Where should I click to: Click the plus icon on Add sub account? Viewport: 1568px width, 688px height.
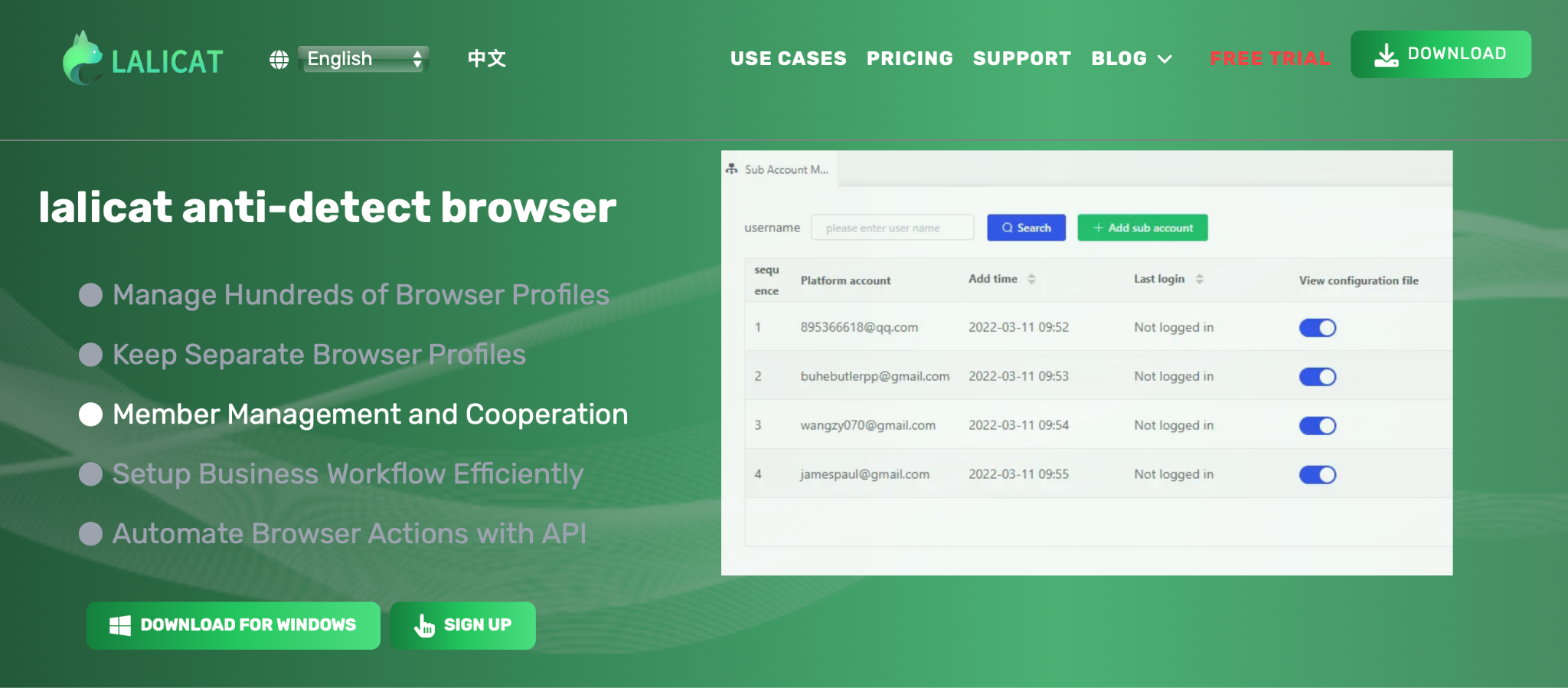click(x=1098, y=228)
